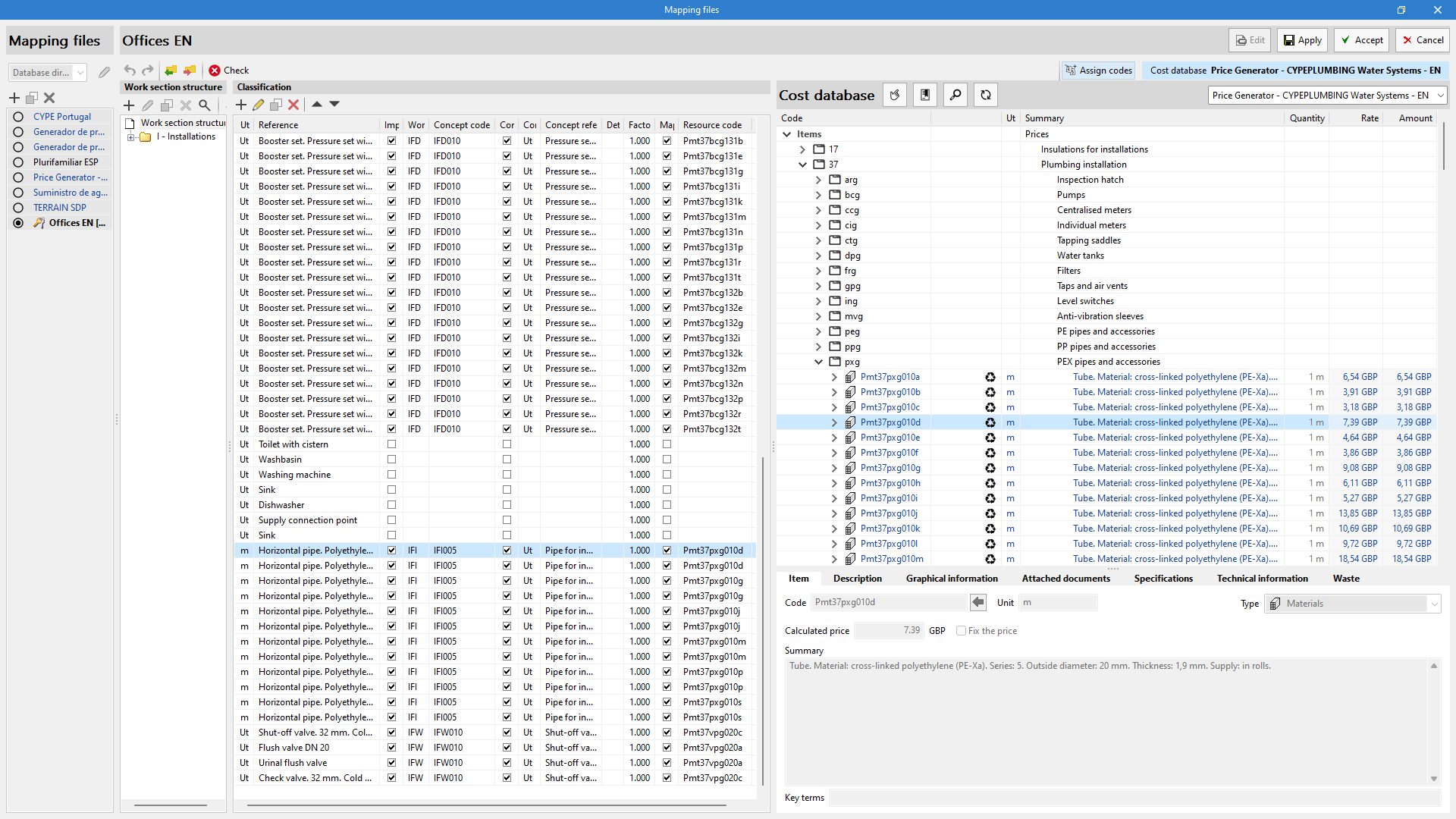
Task: Enable the Fix the price checkbox
Action: [x=961, y=630]
